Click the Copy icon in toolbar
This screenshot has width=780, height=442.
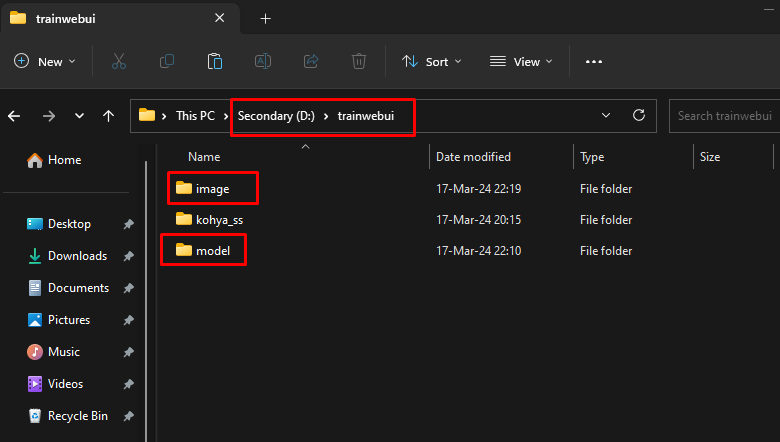click(x=166, y=62)
